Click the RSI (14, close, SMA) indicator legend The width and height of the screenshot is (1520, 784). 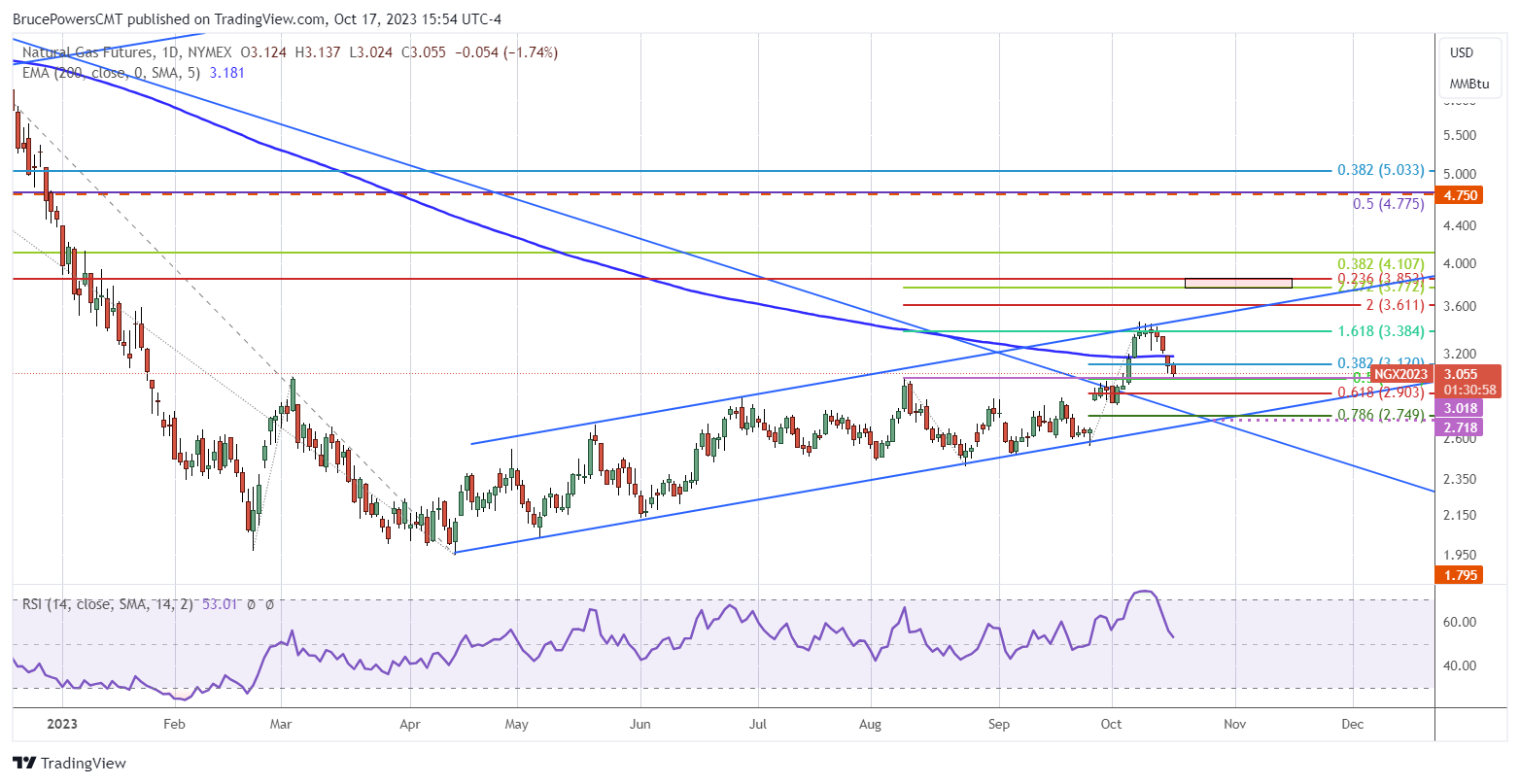pos(109,604)
